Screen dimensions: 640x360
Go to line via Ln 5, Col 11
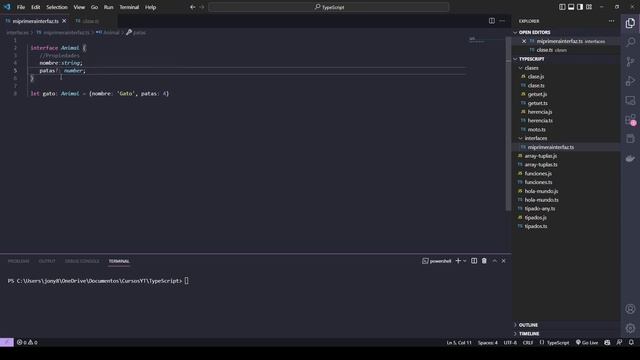point(459,342)
